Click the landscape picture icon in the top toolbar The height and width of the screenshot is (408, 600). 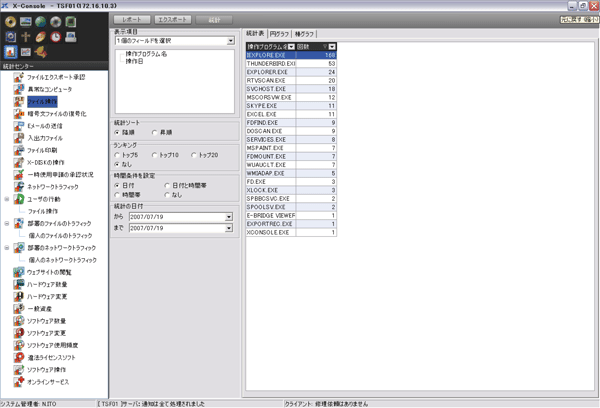click(x=26, y=22)
